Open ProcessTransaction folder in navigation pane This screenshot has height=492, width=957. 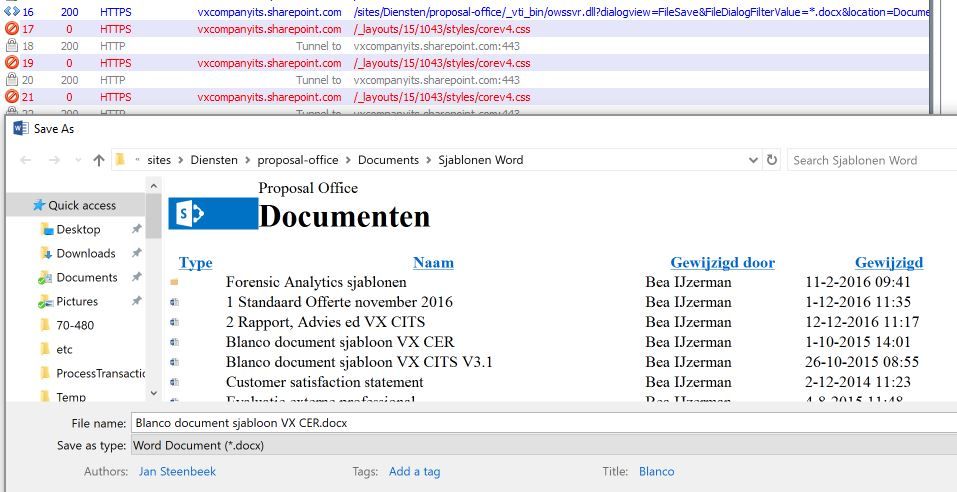point(101,374)
